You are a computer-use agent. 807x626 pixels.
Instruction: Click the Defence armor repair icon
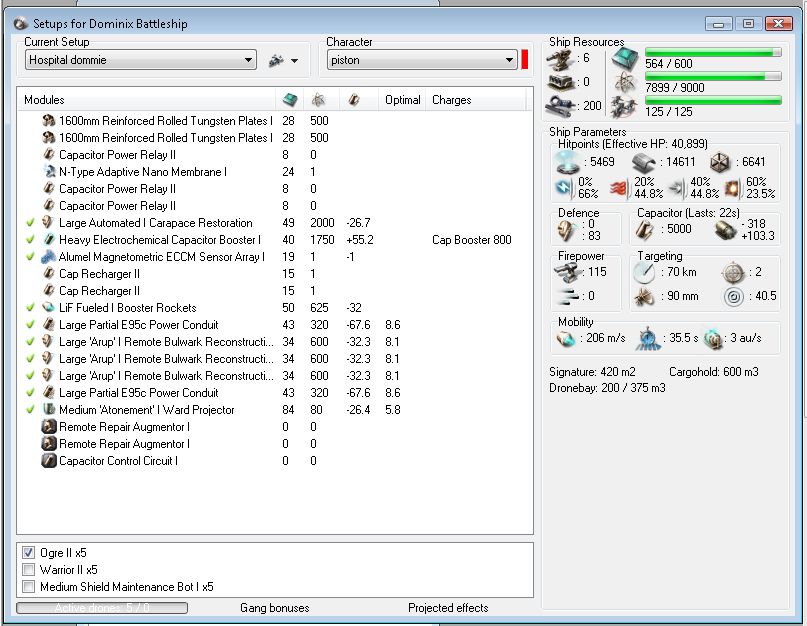(x=568, y=230)
